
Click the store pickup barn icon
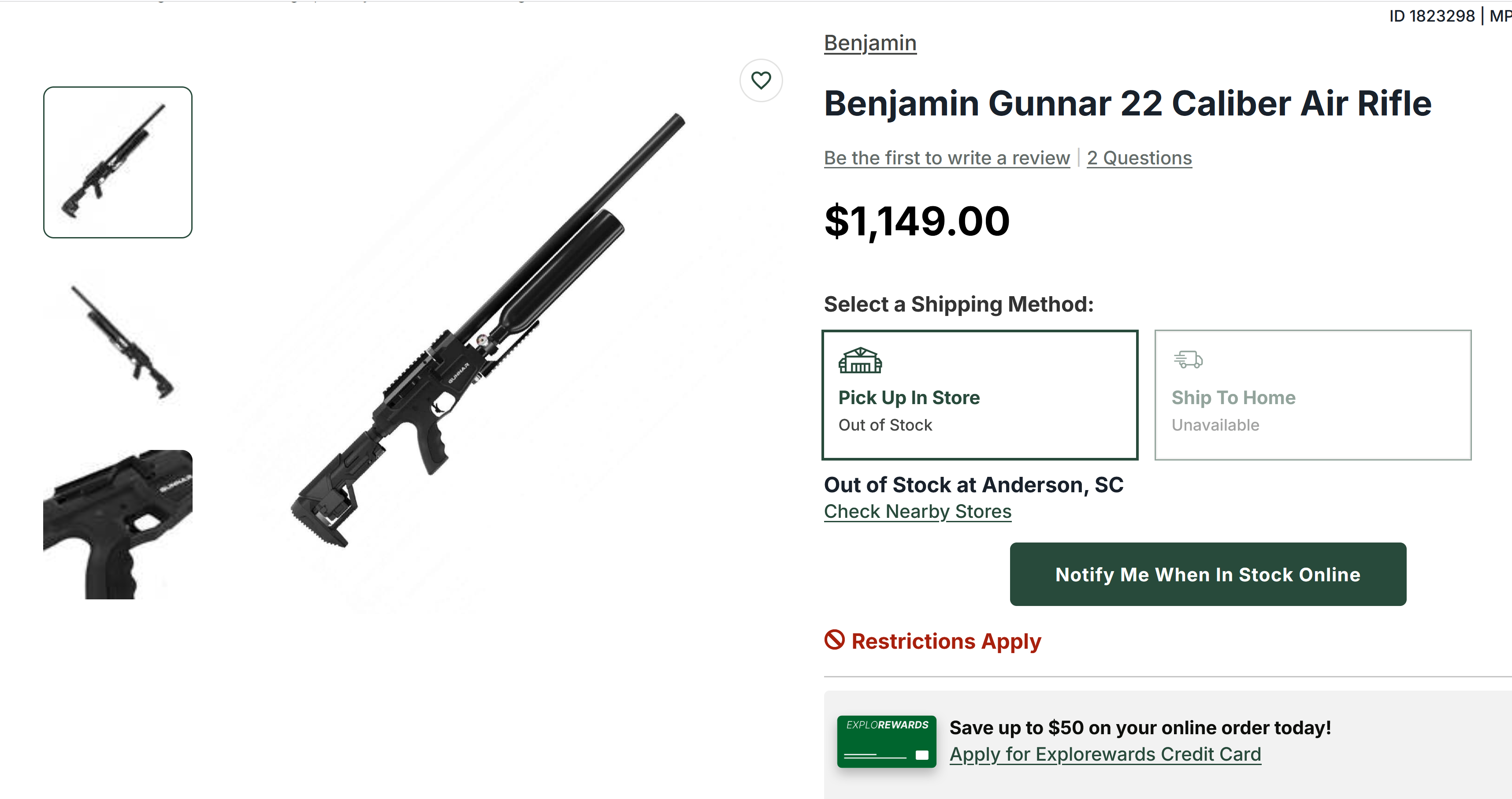(860, 360)
